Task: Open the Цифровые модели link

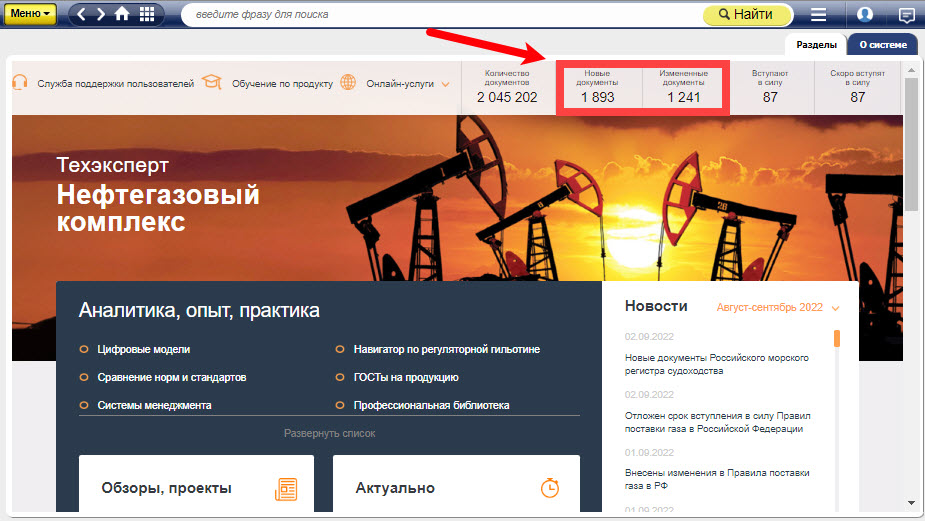Action: (143, 349)
